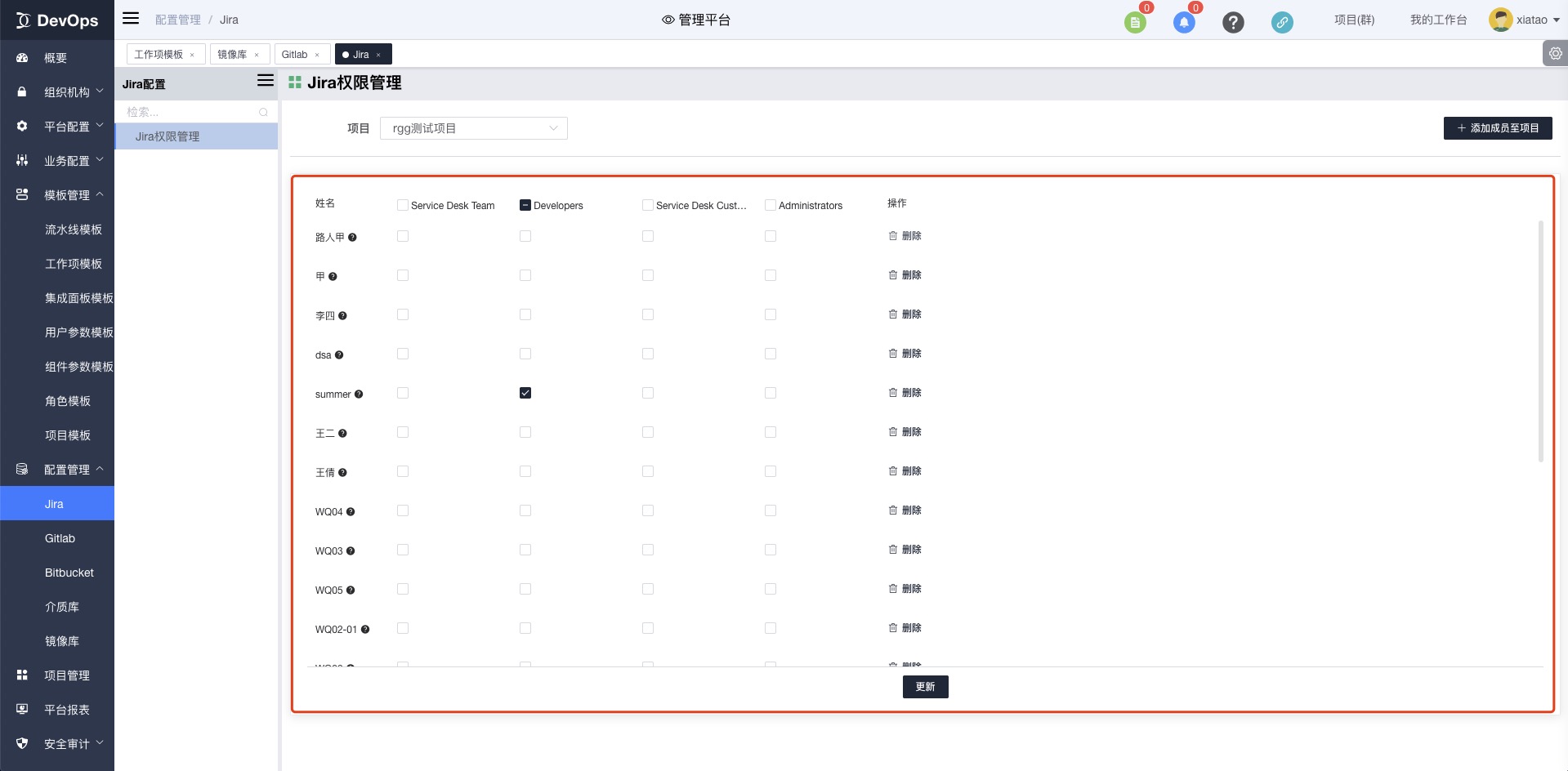
Task: Collapse 模板管理 in the sidebar
Action: [57, 194]
